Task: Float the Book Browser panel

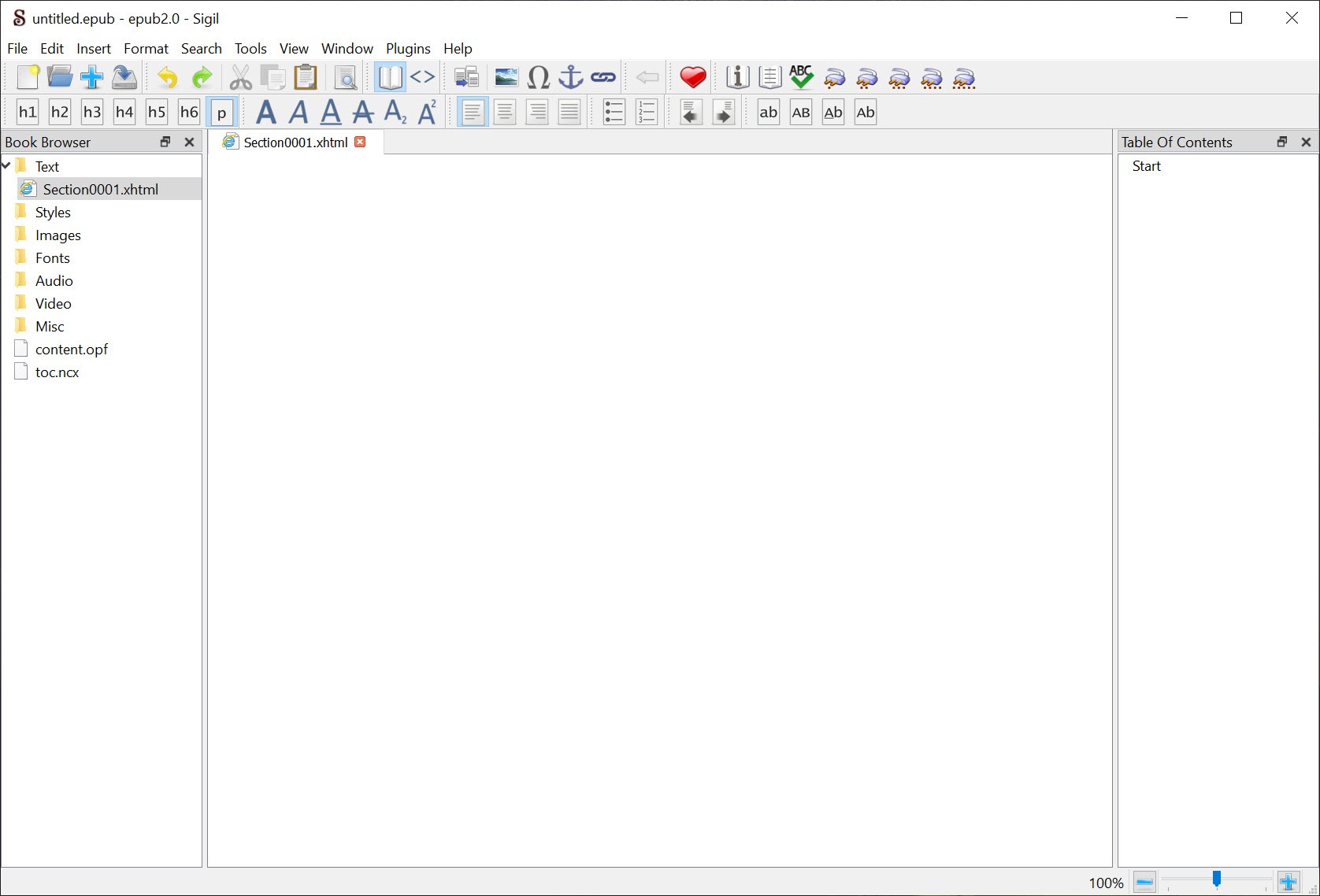Action: tap(165, 142)
